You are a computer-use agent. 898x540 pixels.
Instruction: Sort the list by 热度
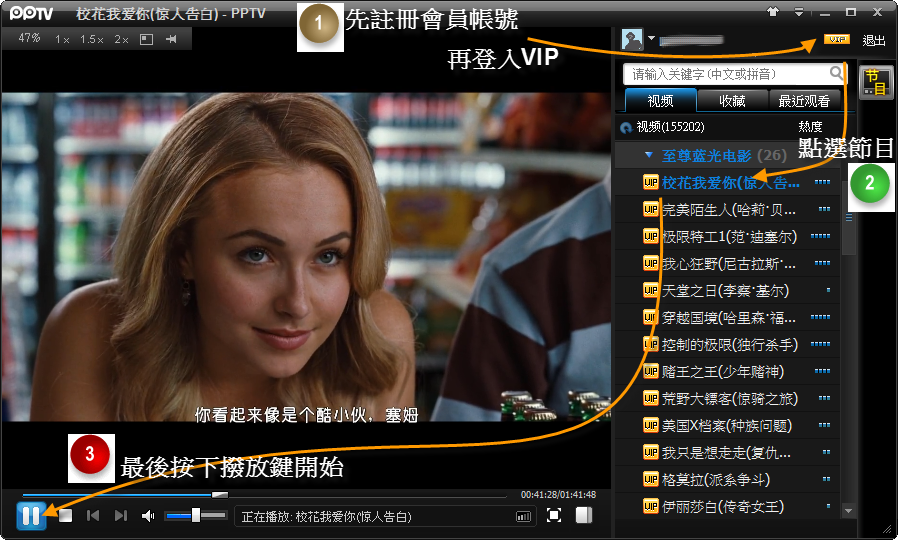pyautogui.click(x=810, y=127)
